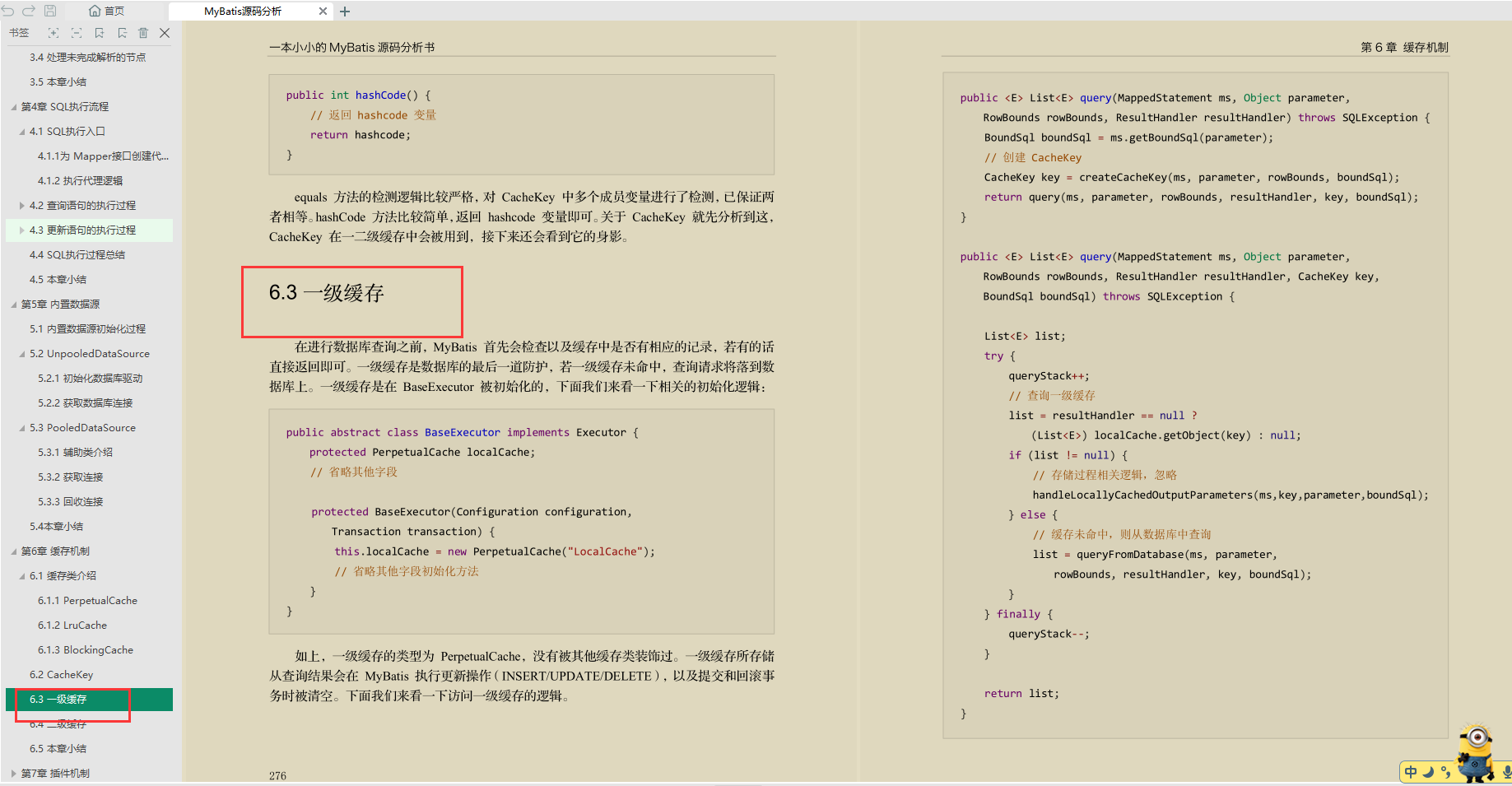The height and width of the screenshot is (786, 1512).
Task: Collapse the 4.1 SQL执行入口 node
Action: pyautogui.click(x=22, y=132)
